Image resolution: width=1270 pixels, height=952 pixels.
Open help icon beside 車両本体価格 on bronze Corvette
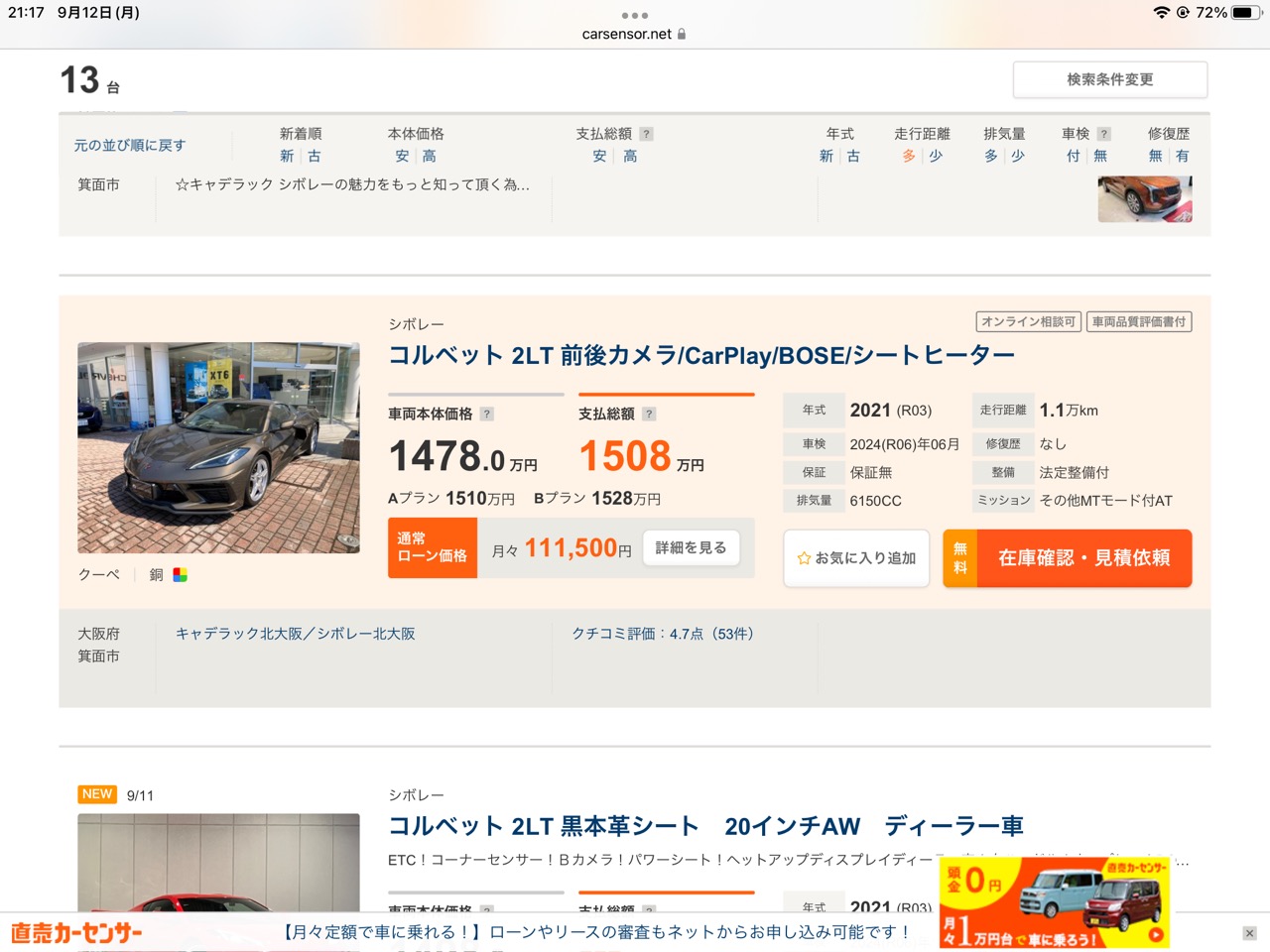click(486, 415)
